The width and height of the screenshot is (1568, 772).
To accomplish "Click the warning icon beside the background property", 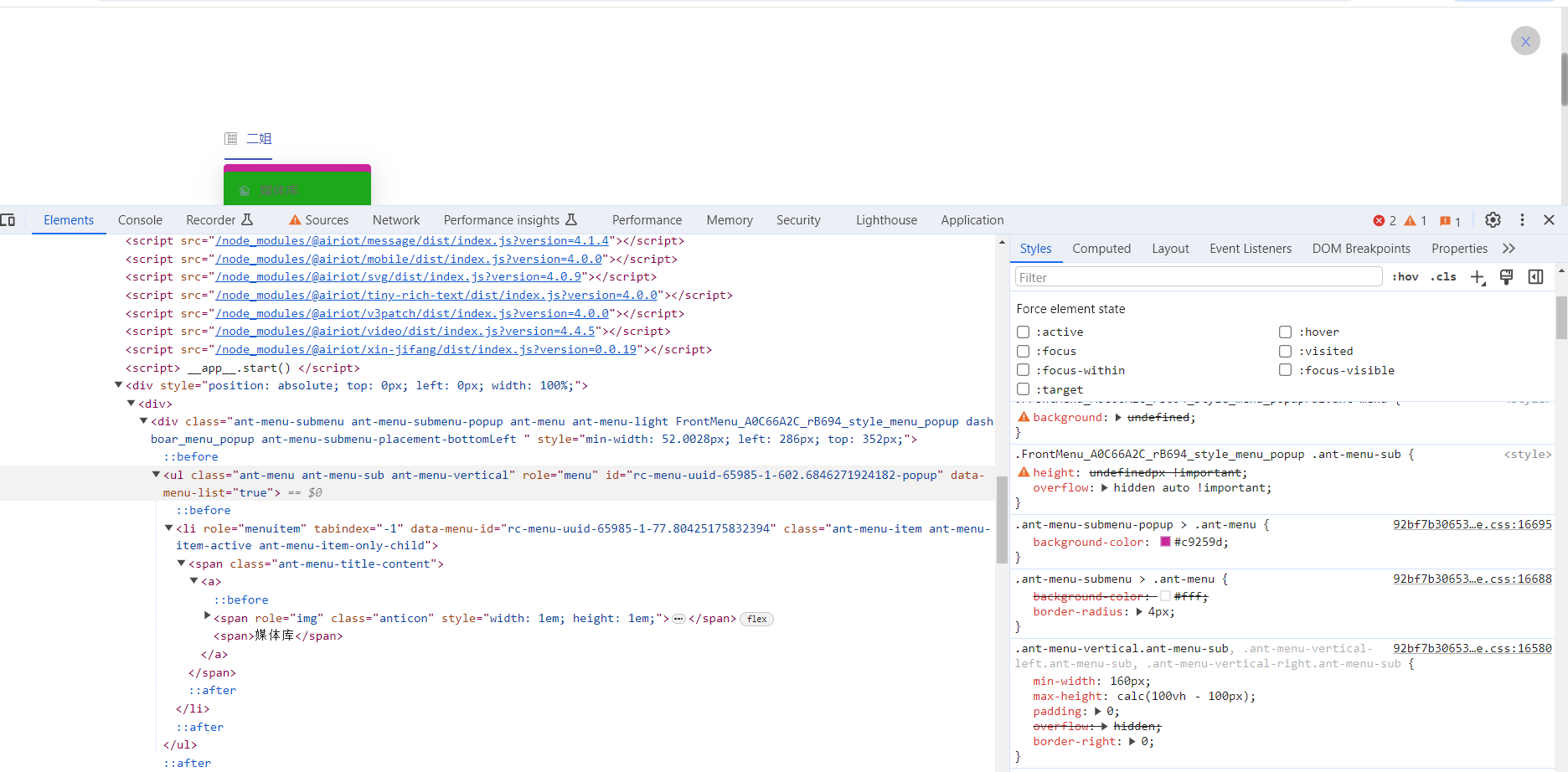I will [x=1024, y=417].
